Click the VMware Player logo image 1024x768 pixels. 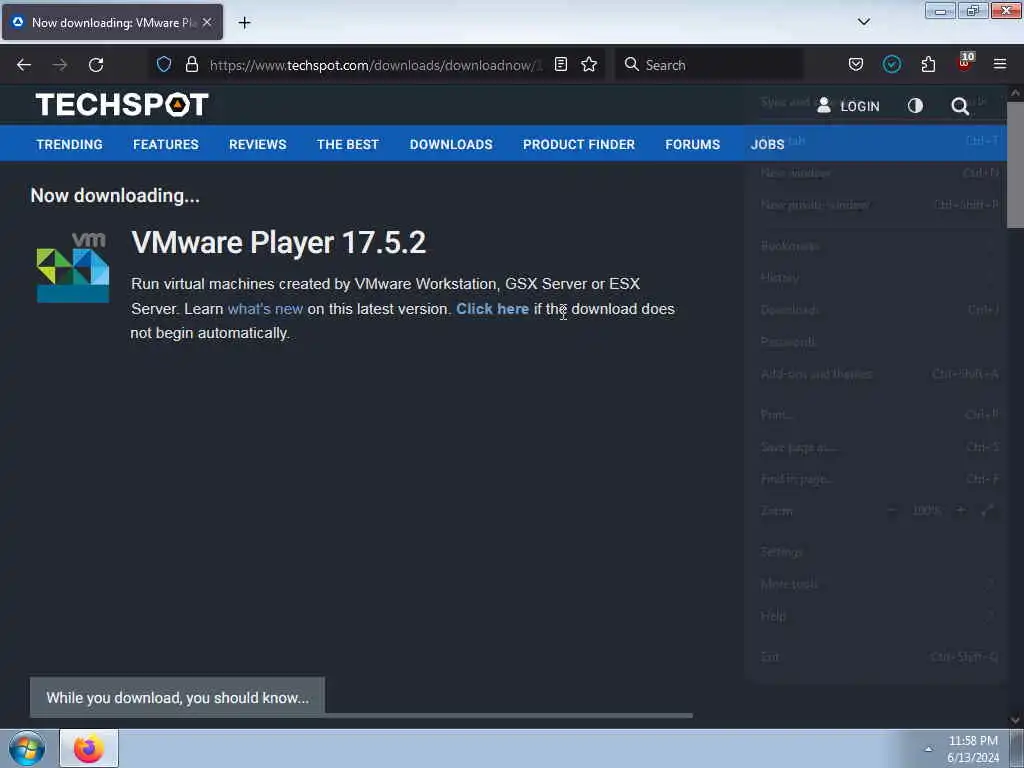[72, 267]
